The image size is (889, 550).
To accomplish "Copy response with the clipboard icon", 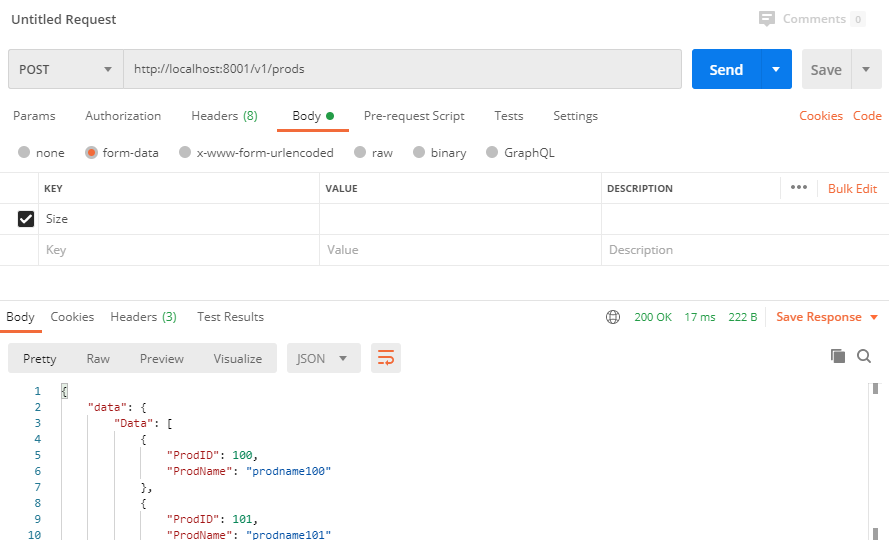I will pyautogui.click(x=837, y=356).
